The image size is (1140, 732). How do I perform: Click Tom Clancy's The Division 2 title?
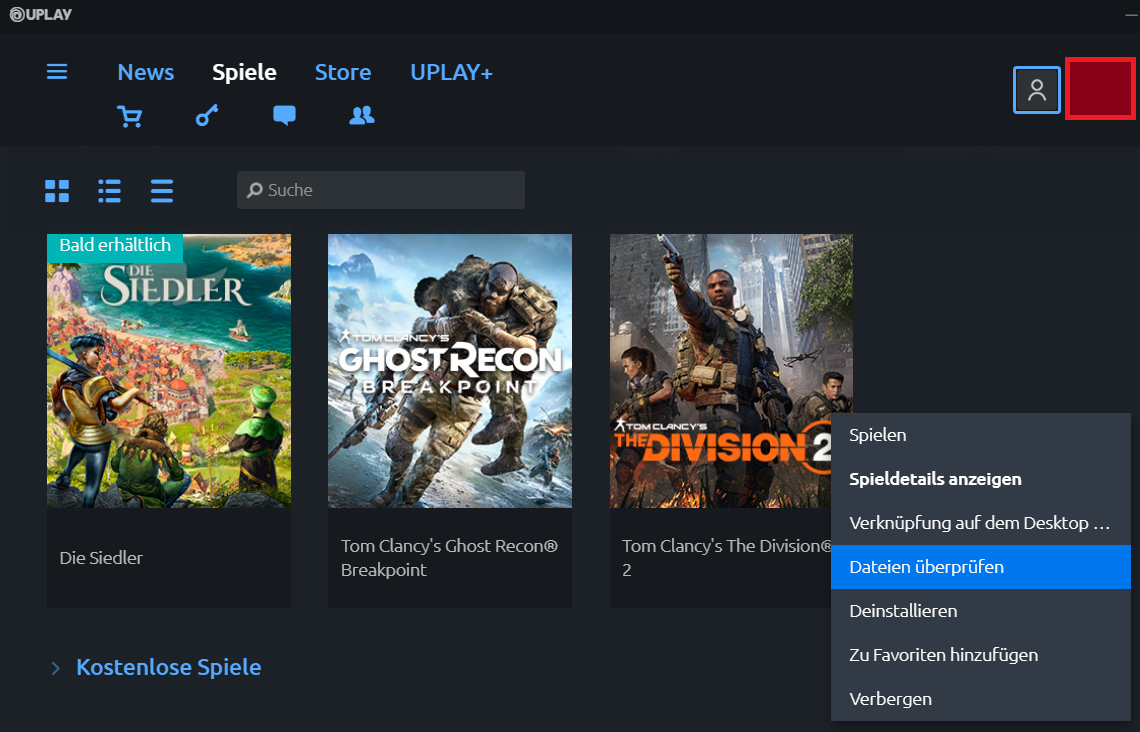(x=726, y=558)
